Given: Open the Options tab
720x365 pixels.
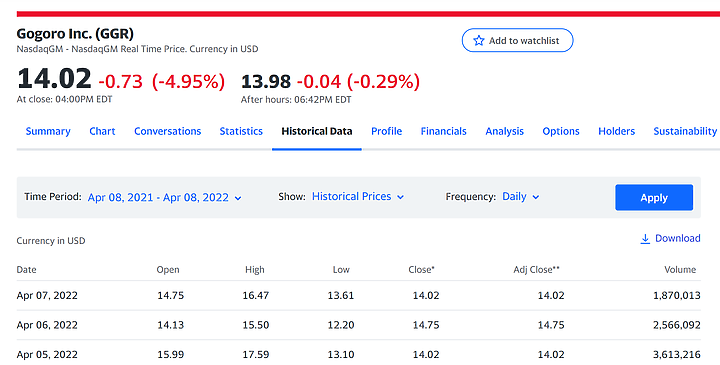Looking at the screenshot, I should click(x=561, y=131).
